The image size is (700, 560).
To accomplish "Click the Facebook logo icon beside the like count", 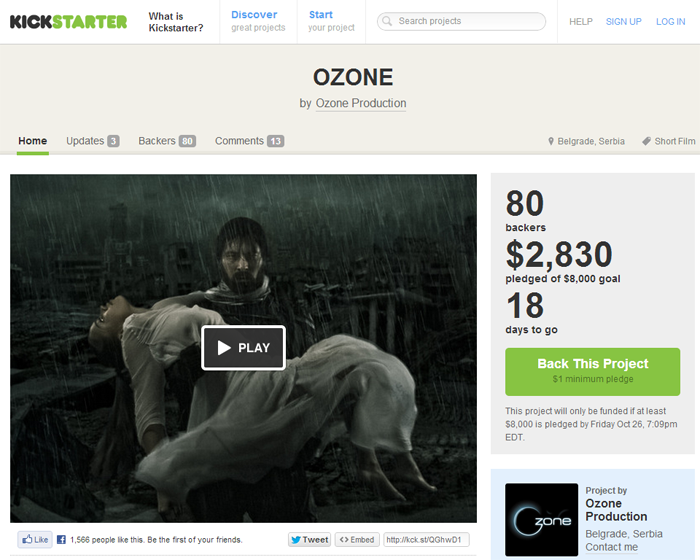I will click(61, 539).
